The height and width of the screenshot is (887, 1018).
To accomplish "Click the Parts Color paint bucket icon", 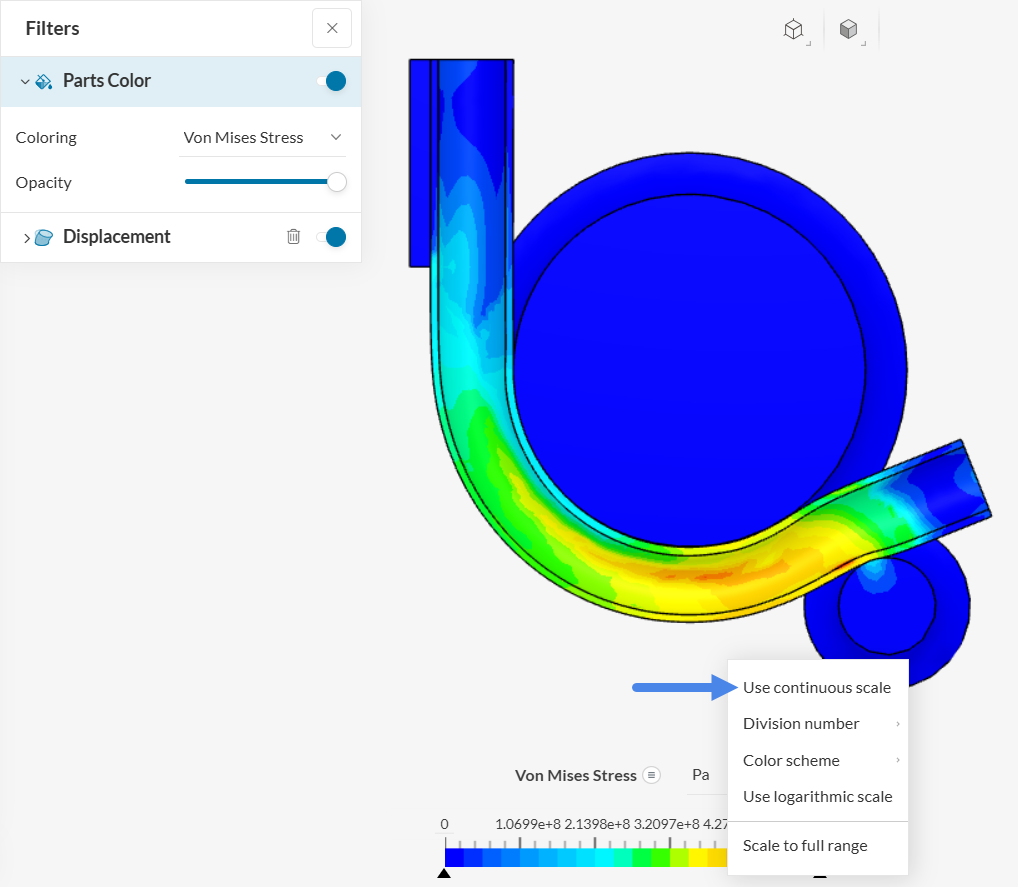I will [x=44, y=81].
